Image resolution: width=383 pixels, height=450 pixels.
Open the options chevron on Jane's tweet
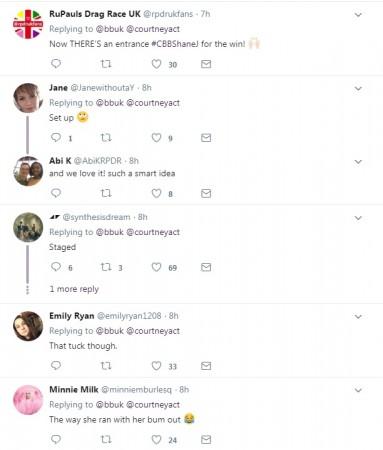coord(358,88)
